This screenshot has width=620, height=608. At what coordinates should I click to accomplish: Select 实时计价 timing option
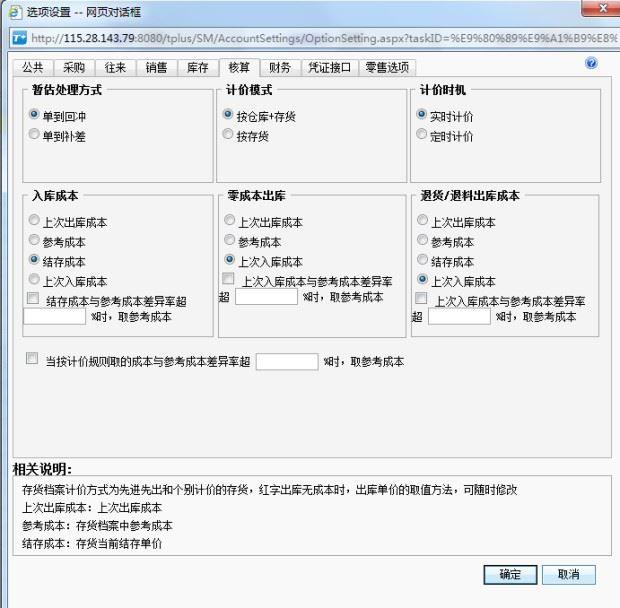422,114
